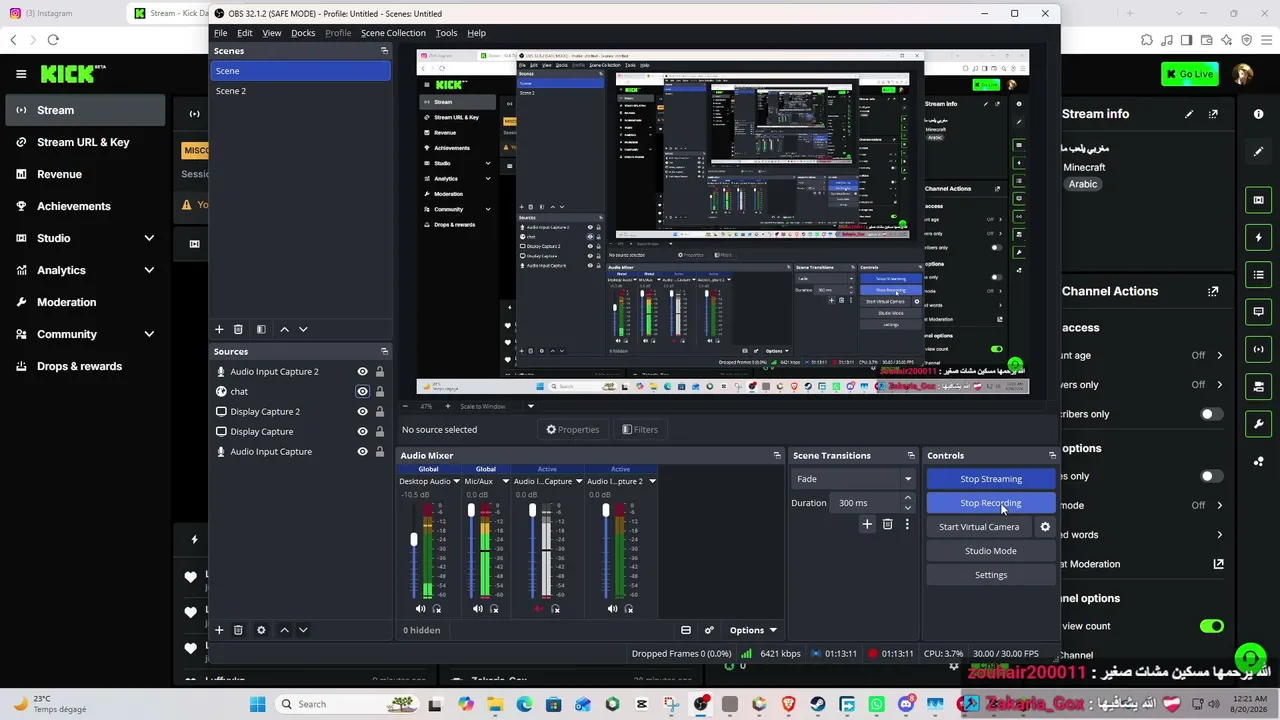Add a new scene with plus icon
Image resolution: width=1280 pixels, height=720 pixels.
point(219,329)
